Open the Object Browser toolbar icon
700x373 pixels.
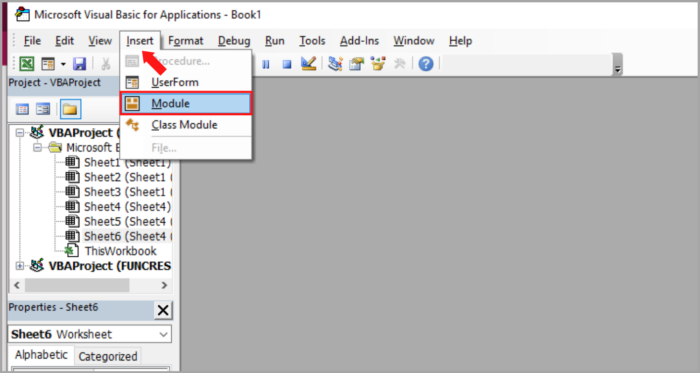pyautogui.click(x=378, y=64)
